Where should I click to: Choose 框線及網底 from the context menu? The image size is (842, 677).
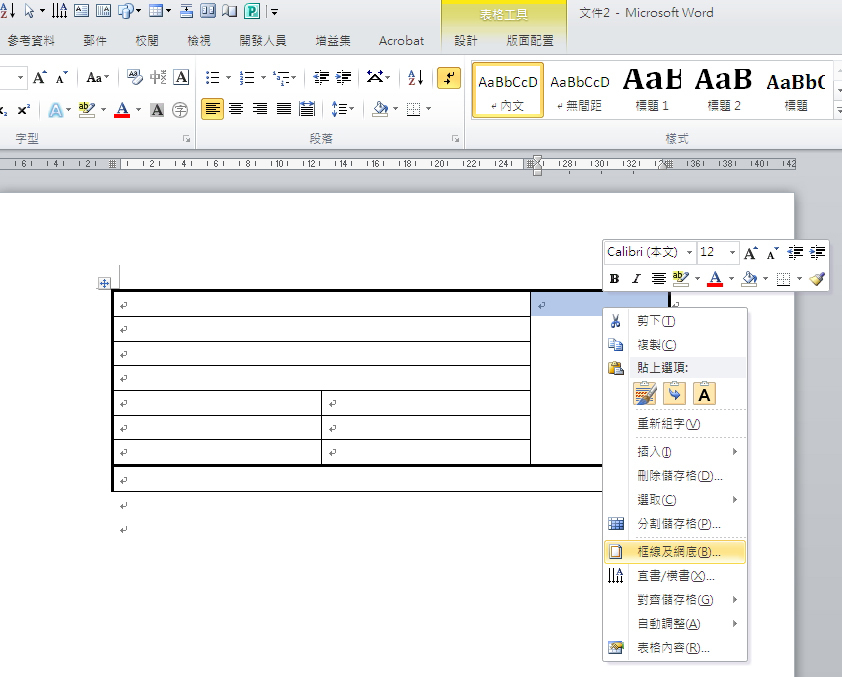click(x=679, y=551)
